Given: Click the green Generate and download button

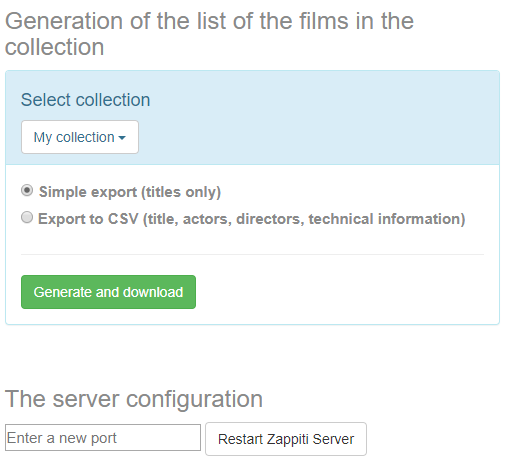Looking at the screenshot, I should click(x=108, y=292).
